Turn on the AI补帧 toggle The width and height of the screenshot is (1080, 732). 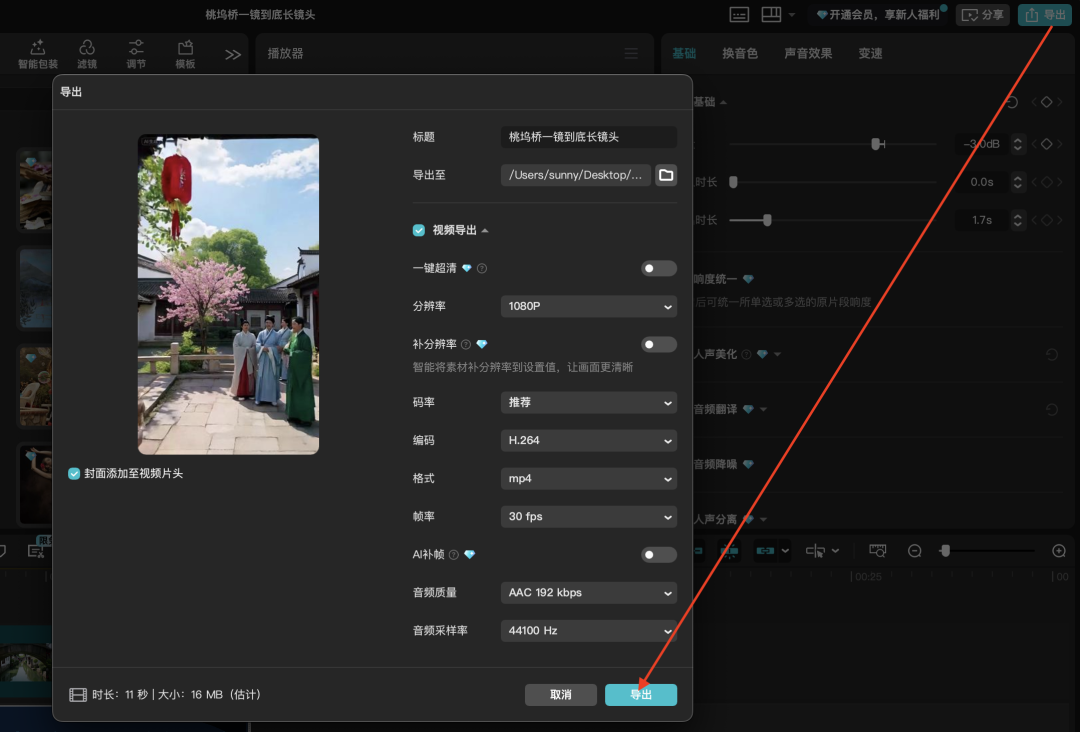click(658, 554)
